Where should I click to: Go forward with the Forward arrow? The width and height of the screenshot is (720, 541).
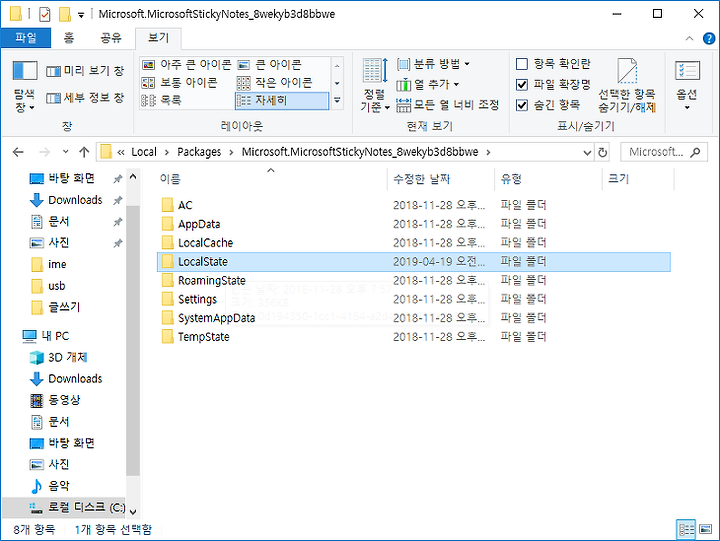(44, 152)
